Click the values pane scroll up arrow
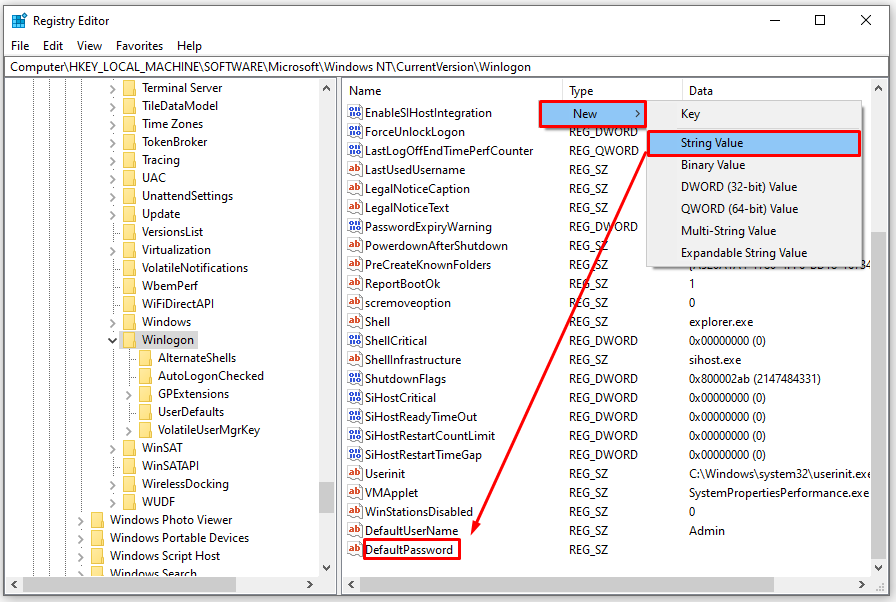 [x=878, y=89]
